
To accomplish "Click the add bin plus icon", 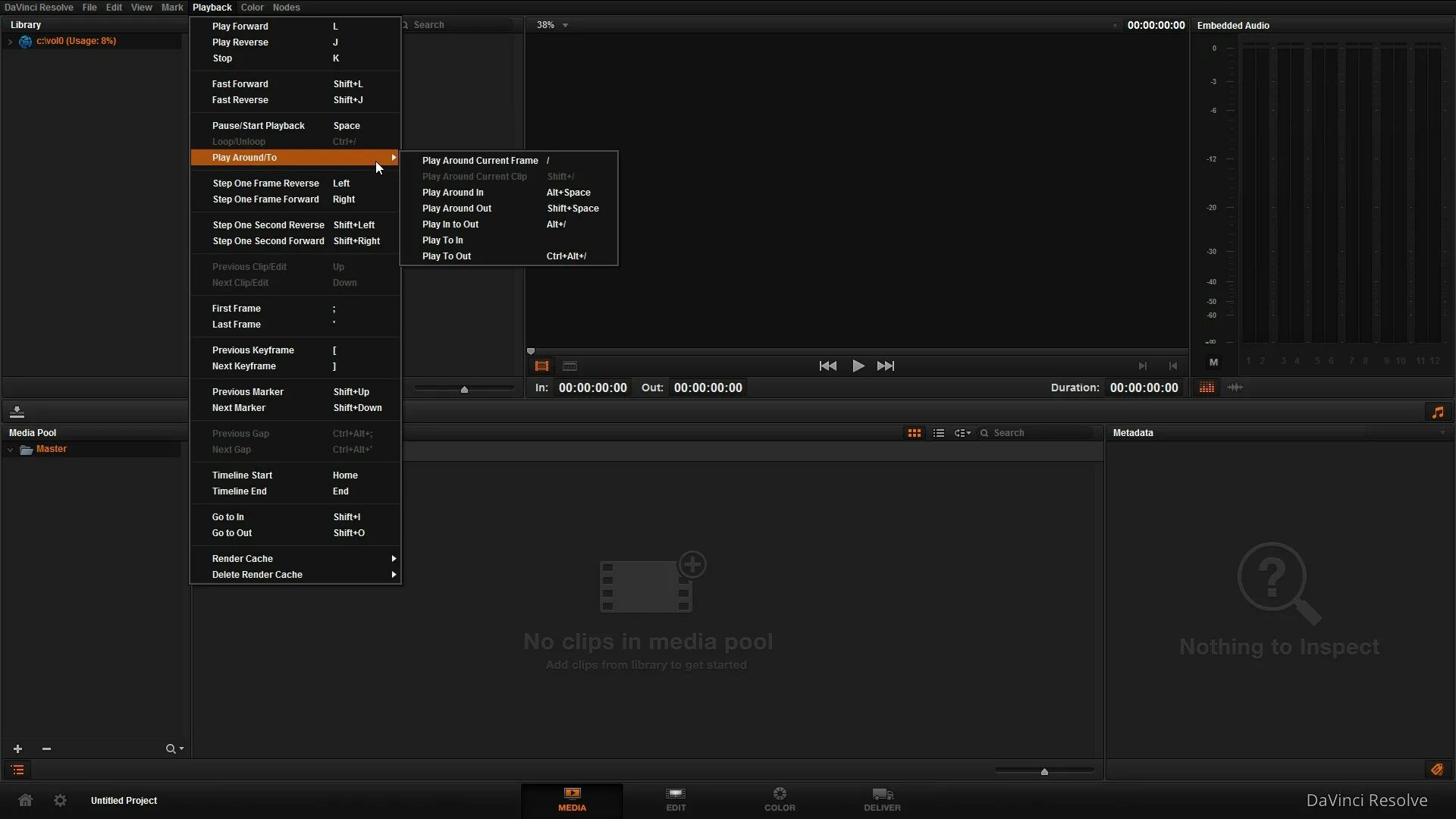I will tap(17, 749).
